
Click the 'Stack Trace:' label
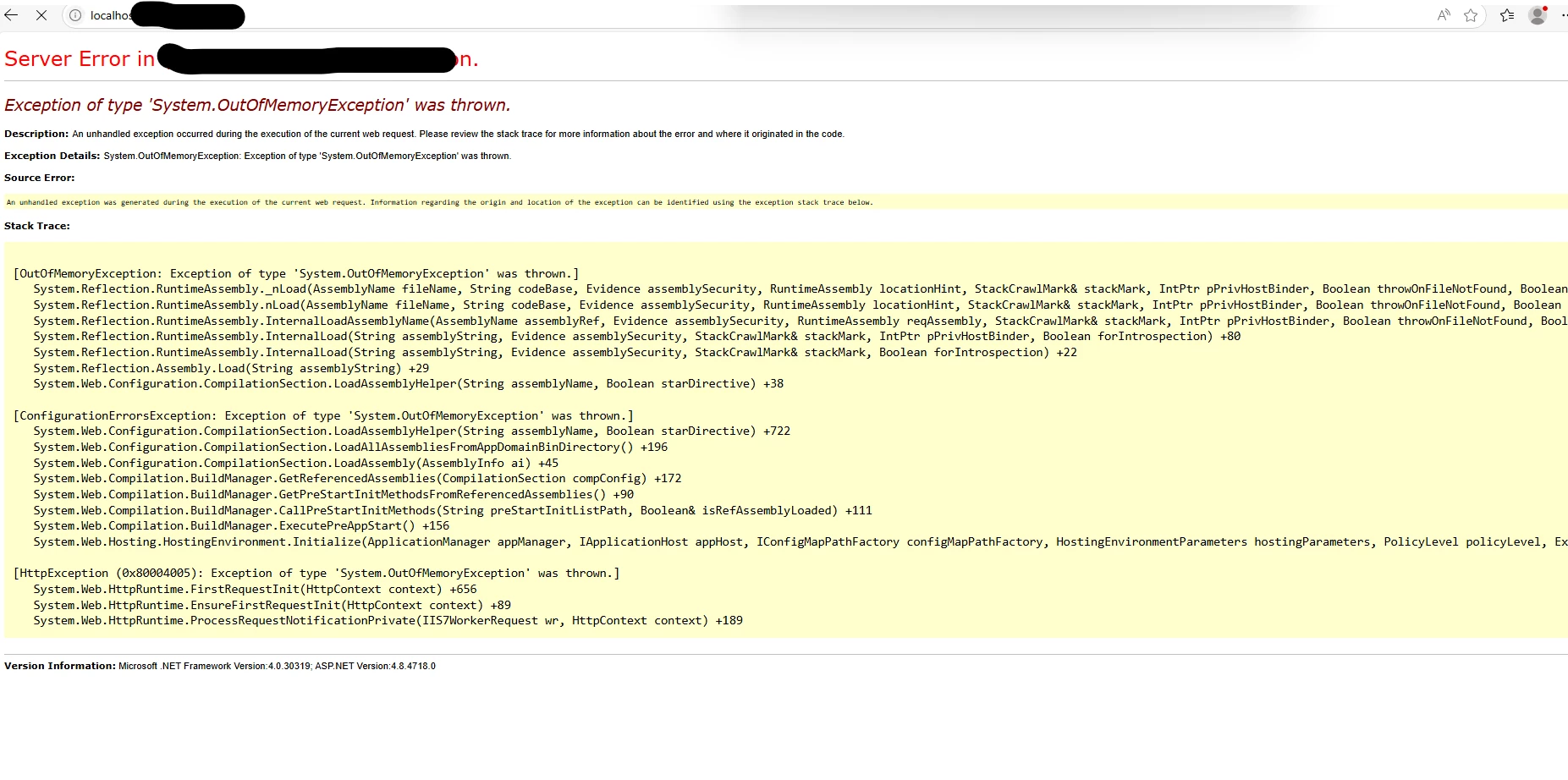(x=37, y=226)
